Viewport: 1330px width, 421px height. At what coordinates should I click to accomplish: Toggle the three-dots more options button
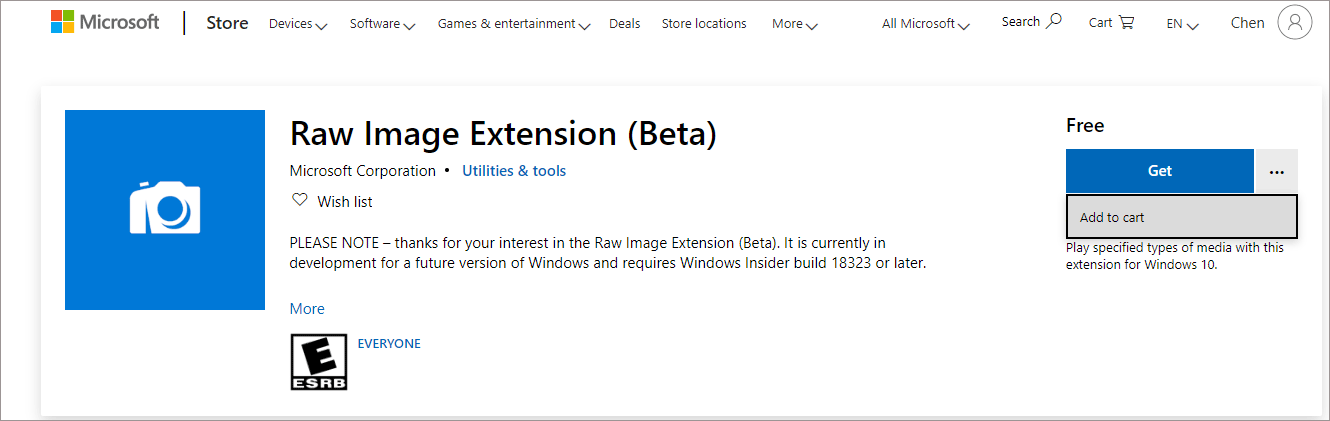coord(1276,171)
